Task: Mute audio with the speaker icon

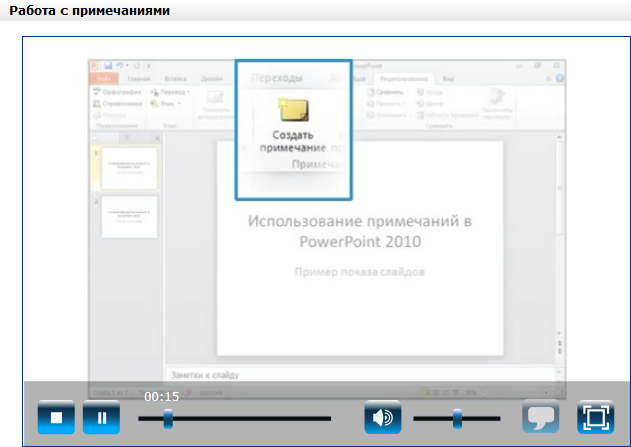Action: coord(383,417)
